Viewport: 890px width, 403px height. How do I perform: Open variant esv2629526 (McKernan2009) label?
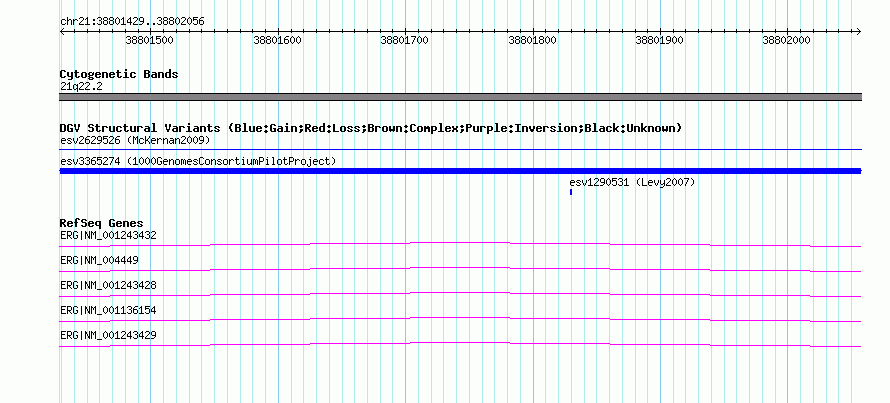(x=135, y=140)
